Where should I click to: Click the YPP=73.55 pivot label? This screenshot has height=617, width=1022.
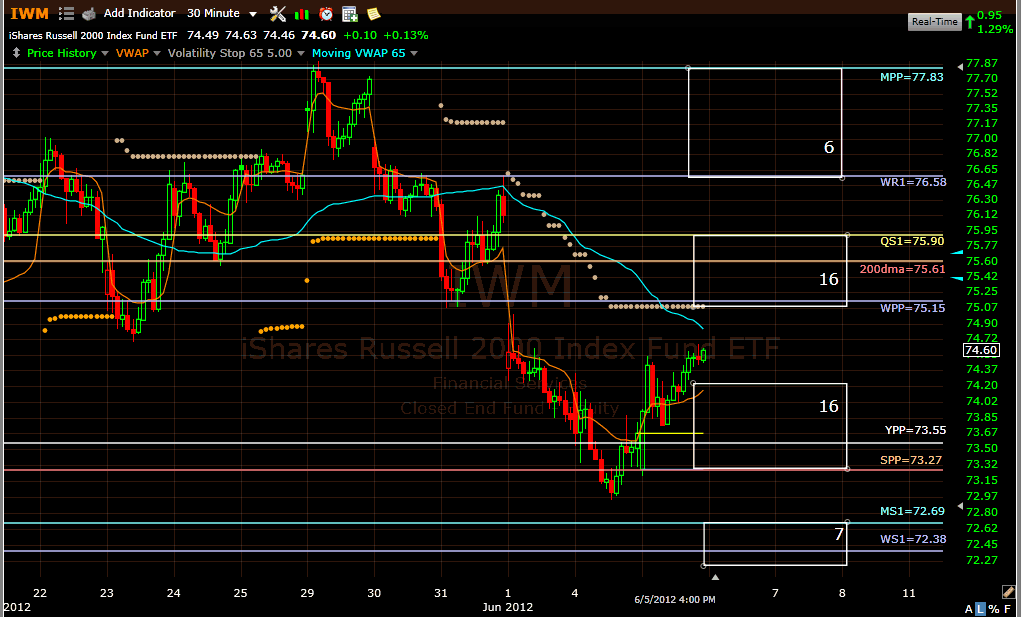[915, 430]
